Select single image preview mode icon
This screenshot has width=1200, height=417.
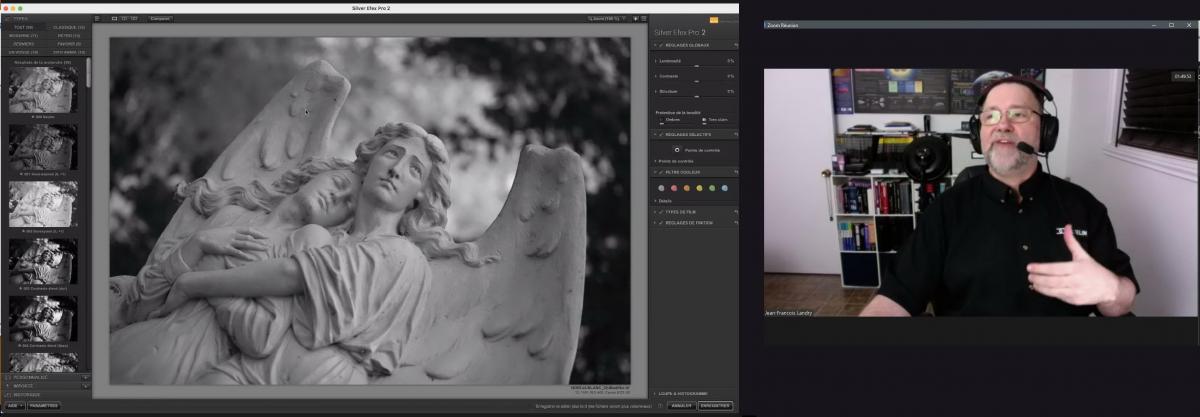(113, 18)
